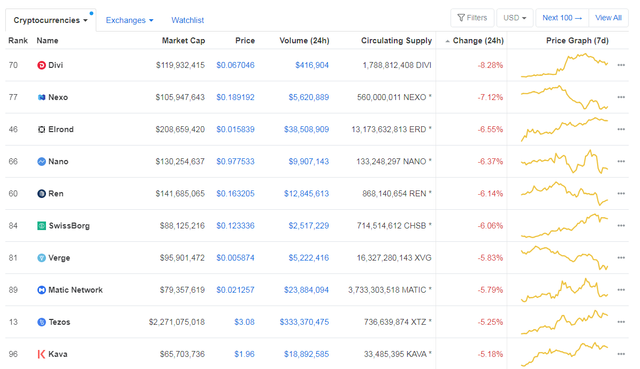The width and height of the screenshot is (640, 369).
Task: Open the SwissBorg coin name link
Action: (x=69, y=226)
